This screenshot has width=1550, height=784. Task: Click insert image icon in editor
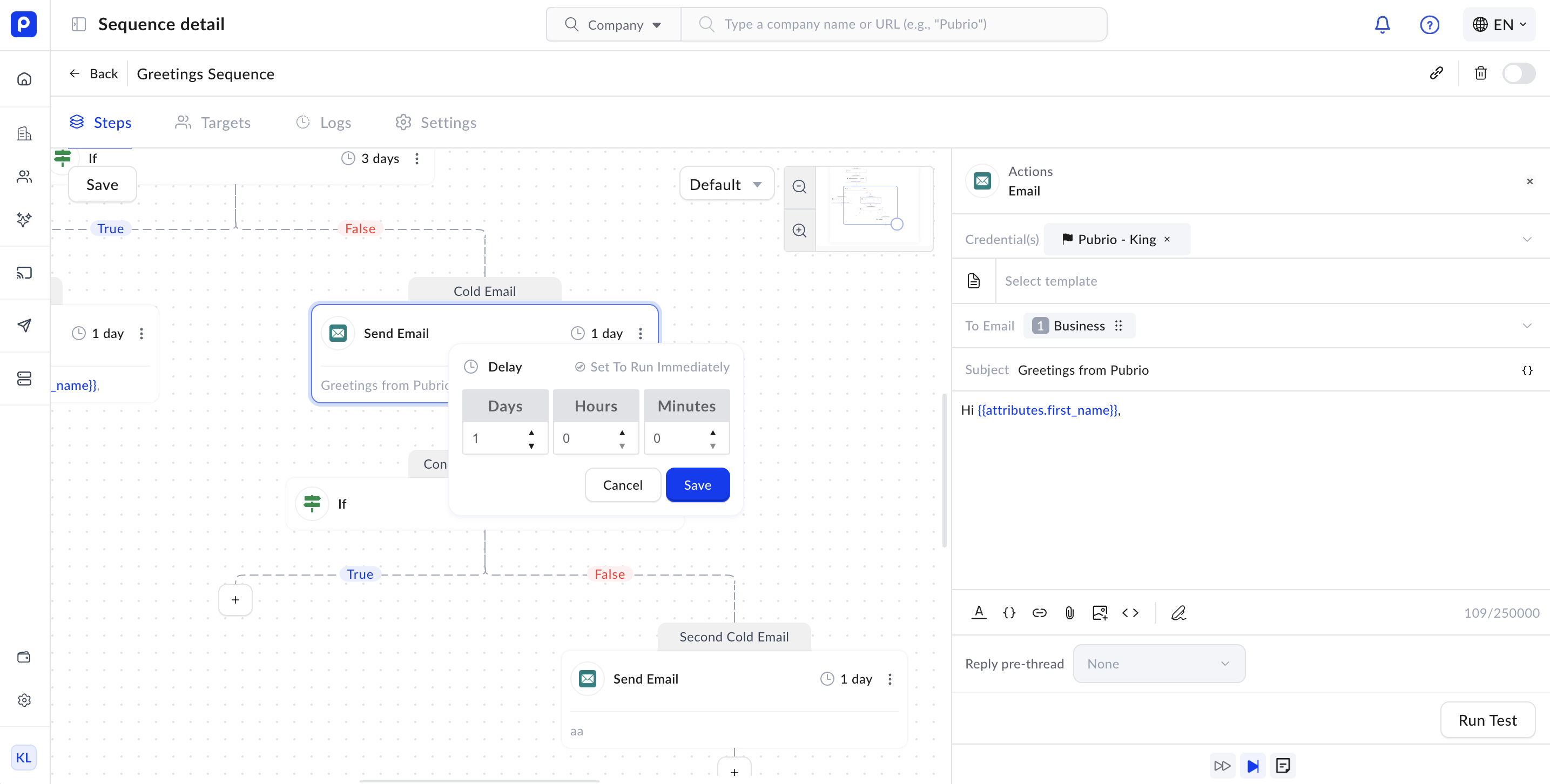pos(1100,612)
